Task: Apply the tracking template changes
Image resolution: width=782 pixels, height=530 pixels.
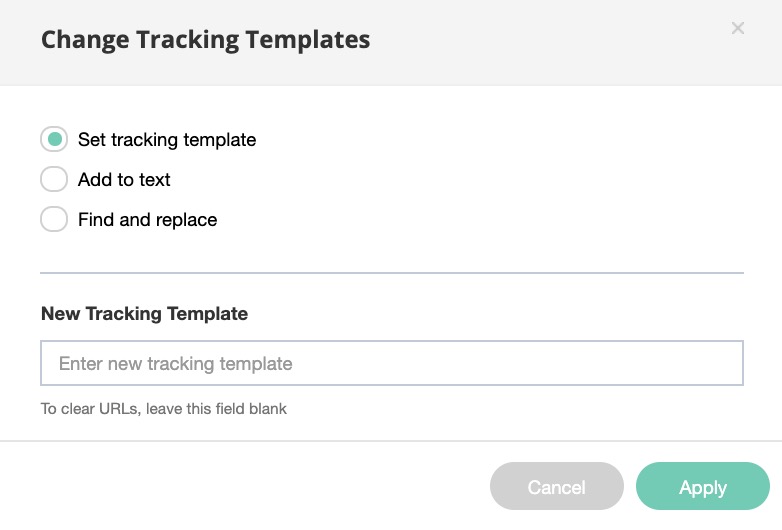Action: [x=702, y=487]
